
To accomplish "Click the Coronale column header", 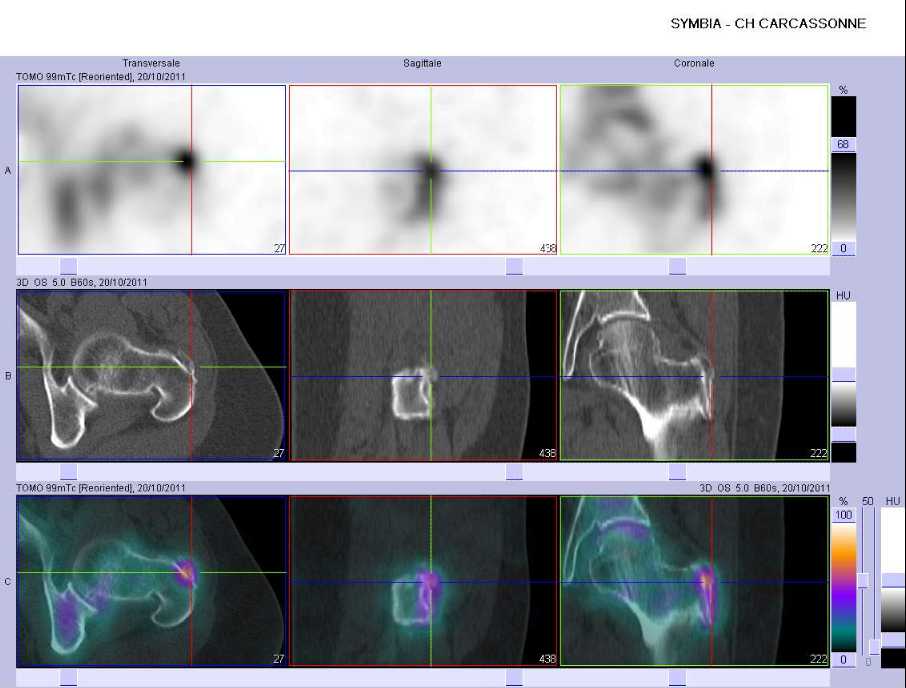I will 694,63.
